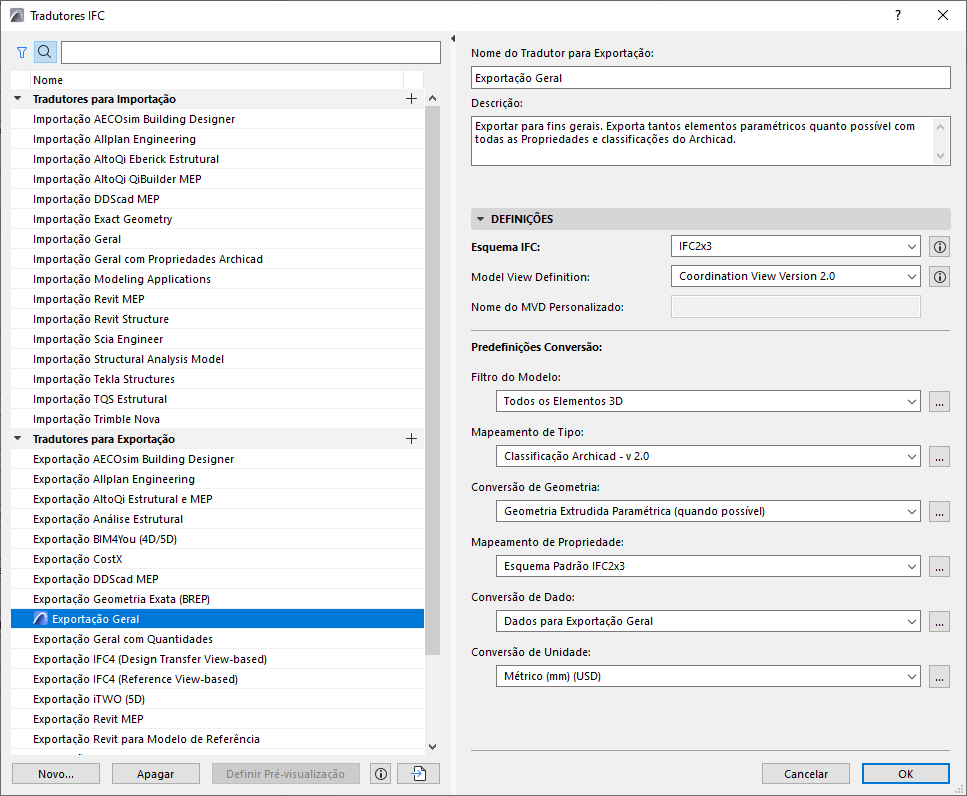Click the search magnifier icon
Screen dimensions: 967x796
45,52
